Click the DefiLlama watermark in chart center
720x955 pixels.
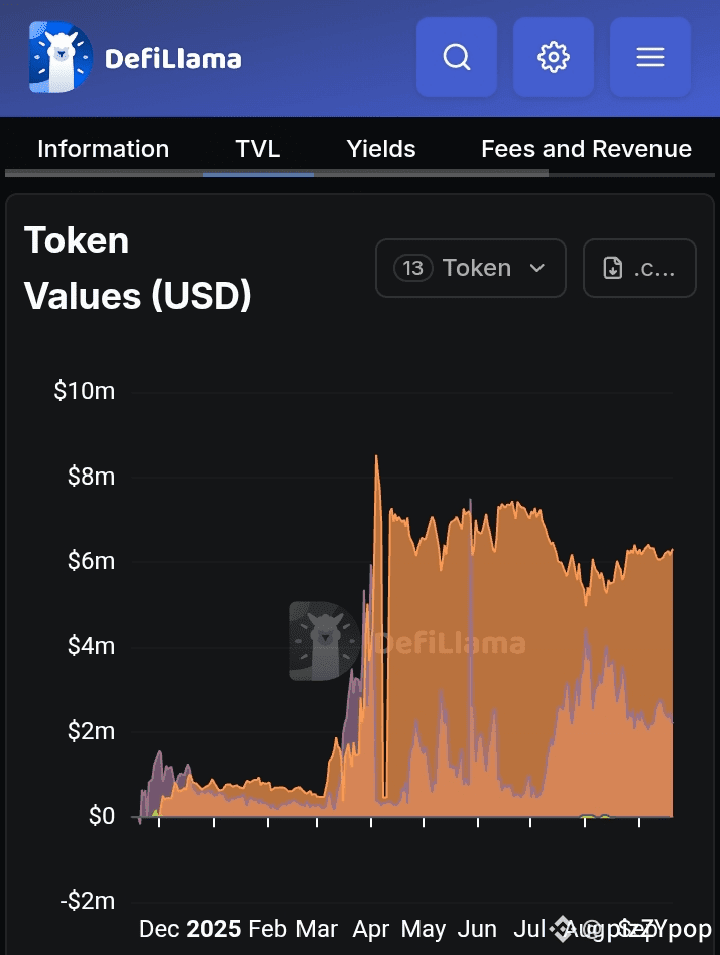(407, 641)
